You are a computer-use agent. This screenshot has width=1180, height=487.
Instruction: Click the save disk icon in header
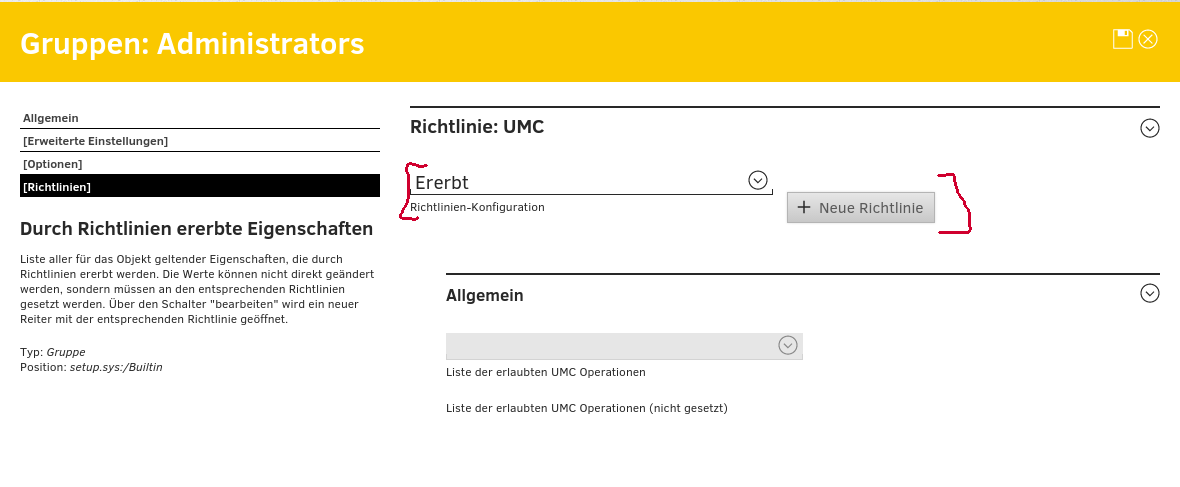pos(1123,39)
